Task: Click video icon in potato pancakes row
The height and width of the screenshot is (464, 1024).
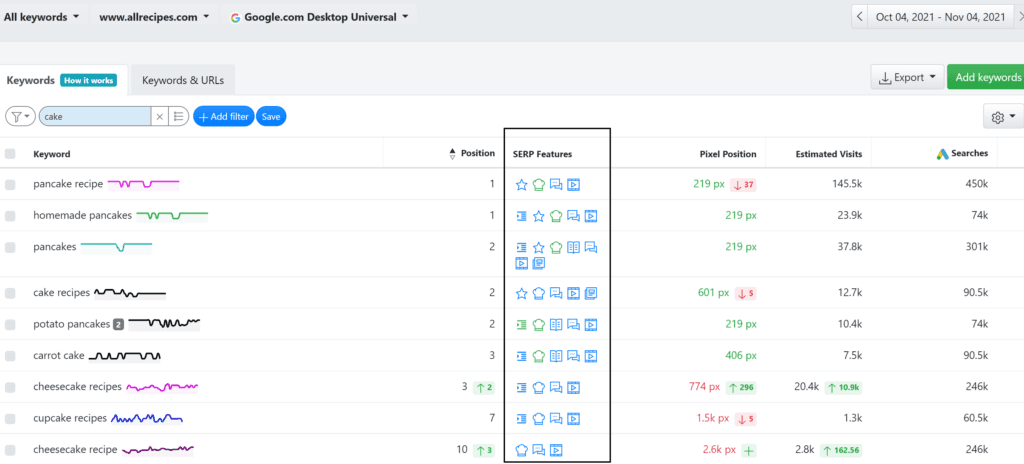Action: [x=591, y=324]
